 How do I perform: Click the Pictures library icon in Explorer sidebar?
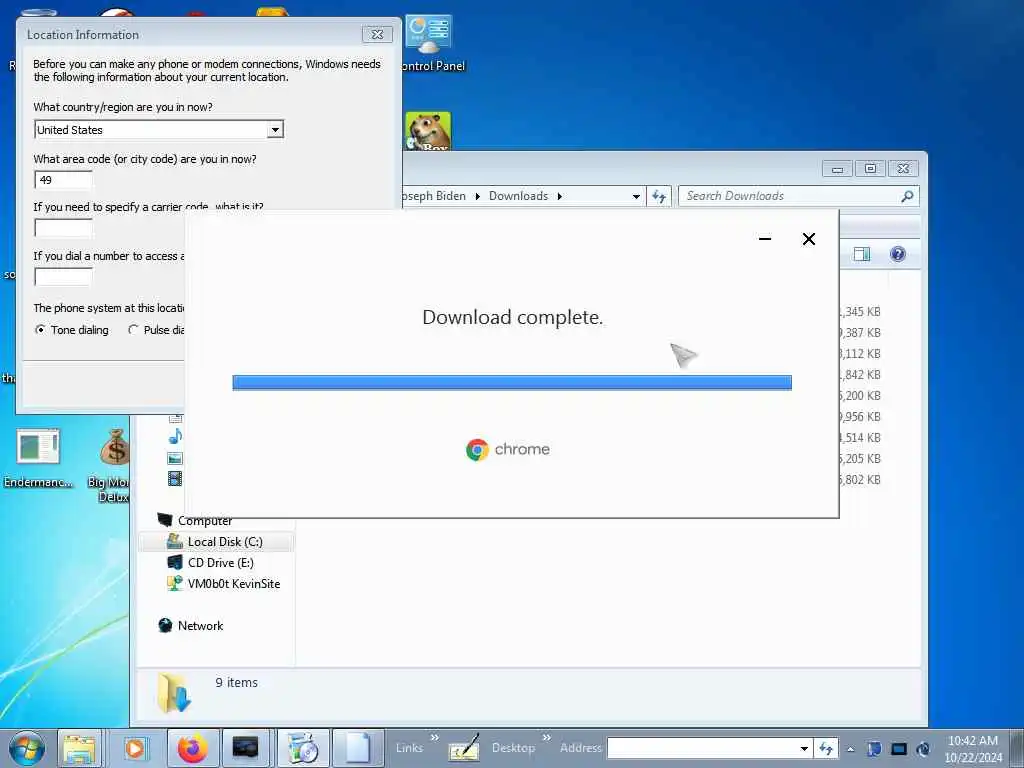tap(174, 458)
